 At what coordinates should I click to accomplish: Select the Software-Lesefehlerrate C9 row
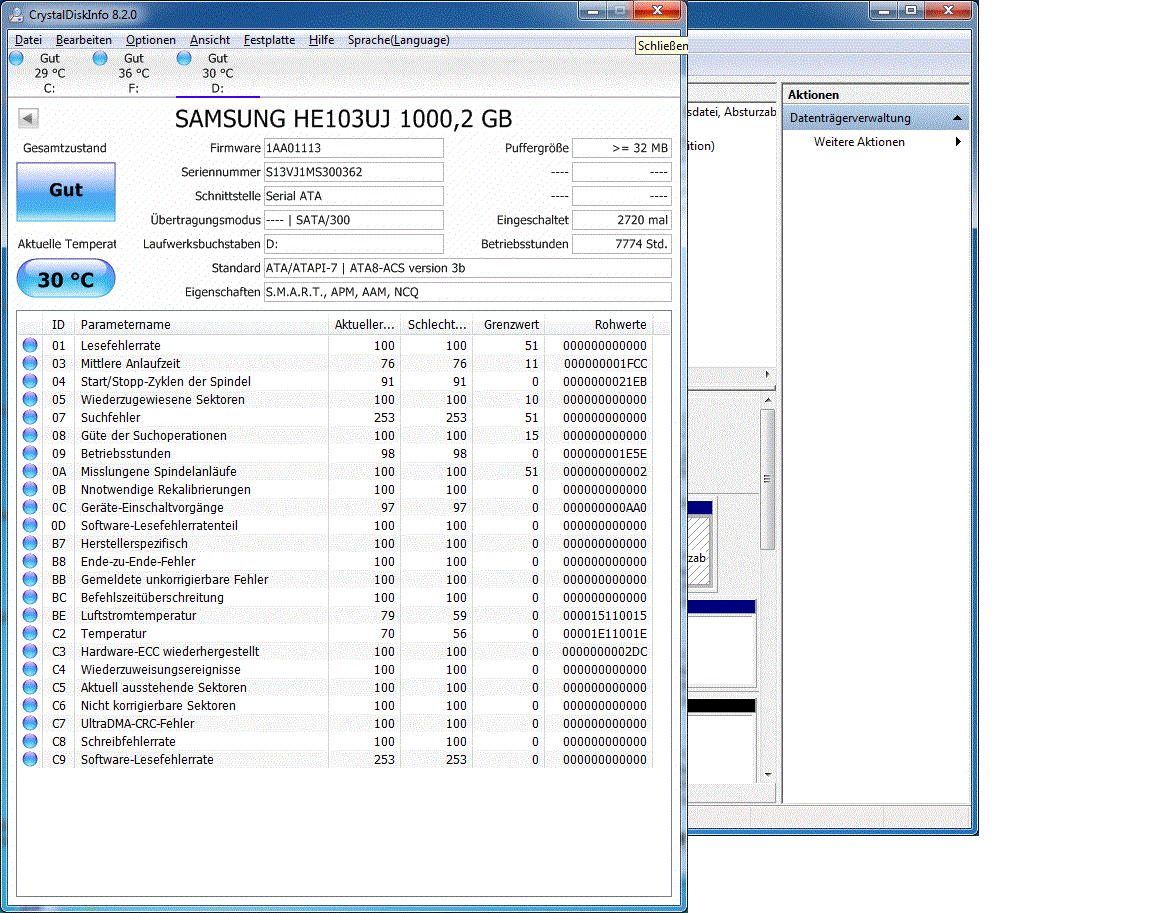point(336,759)
